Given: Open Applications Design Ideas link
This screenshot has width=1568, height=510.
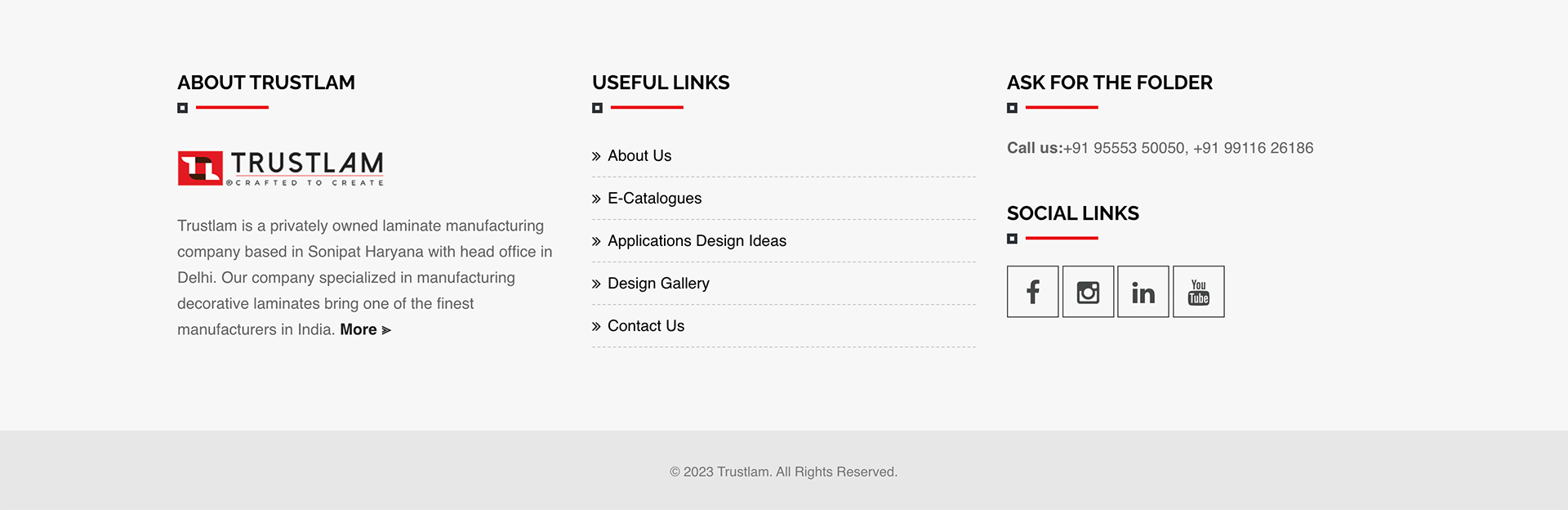Looking at the screenshot, I should (697, 241).
